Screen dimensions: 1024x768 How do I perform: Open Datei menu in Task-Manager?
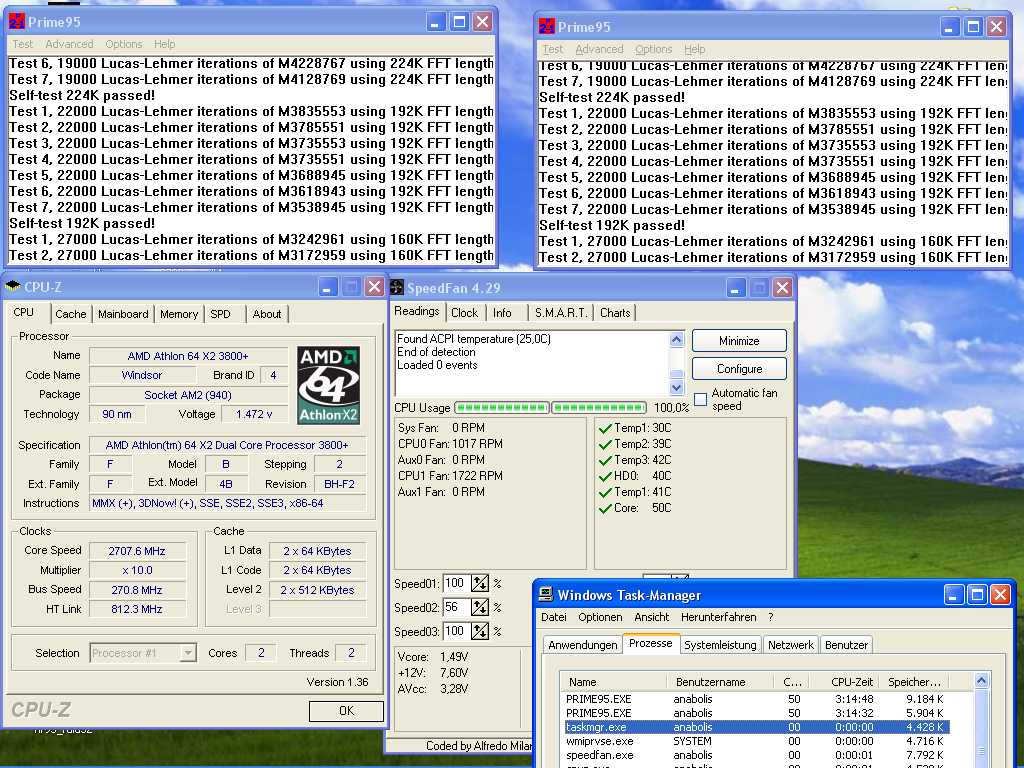553,617
